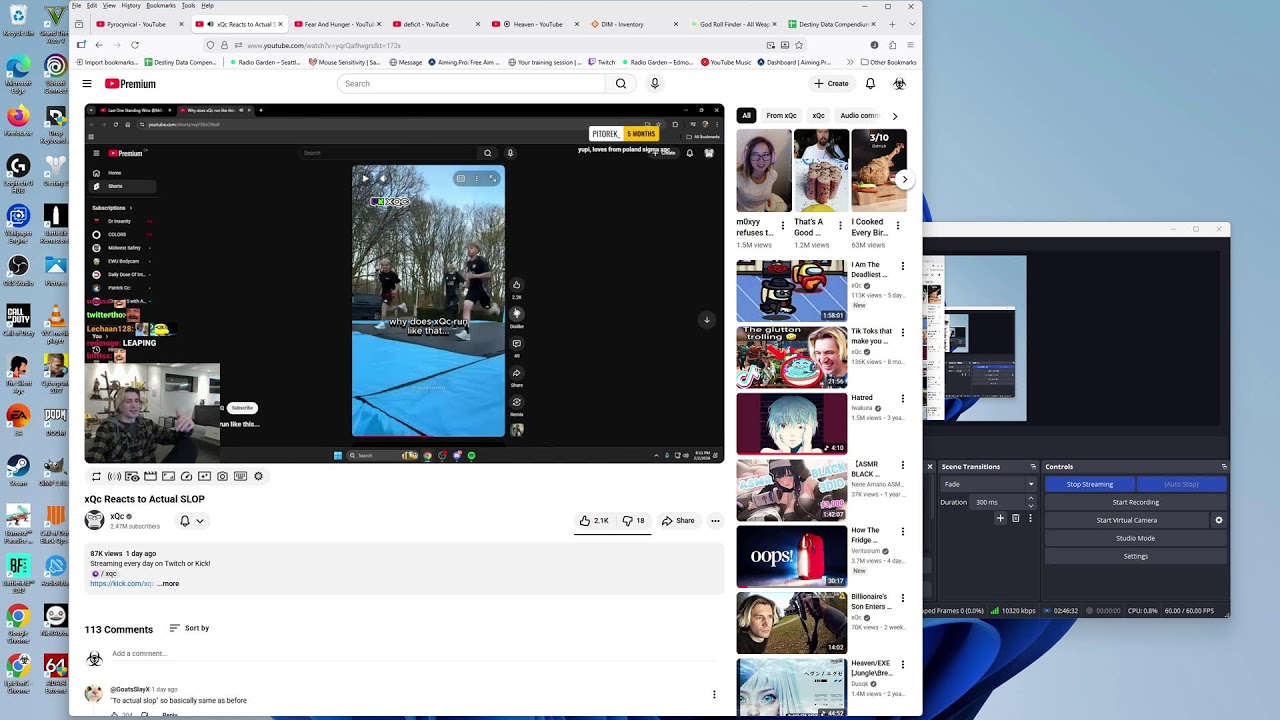Open Steam from the desktop
This screenshot has height=720, width=1280.
tap(18, 467)
